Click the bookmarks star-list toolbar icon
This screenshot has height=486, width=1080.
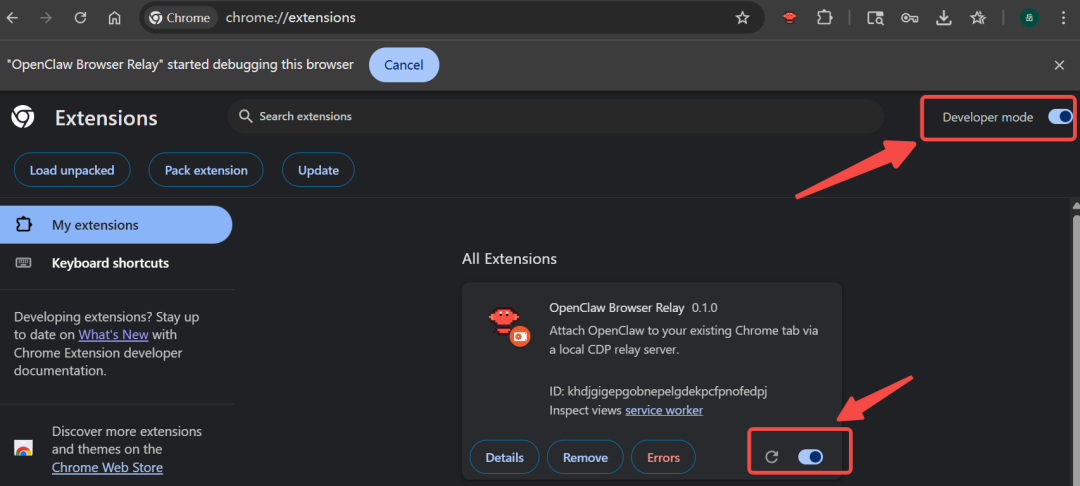[978, 18]
